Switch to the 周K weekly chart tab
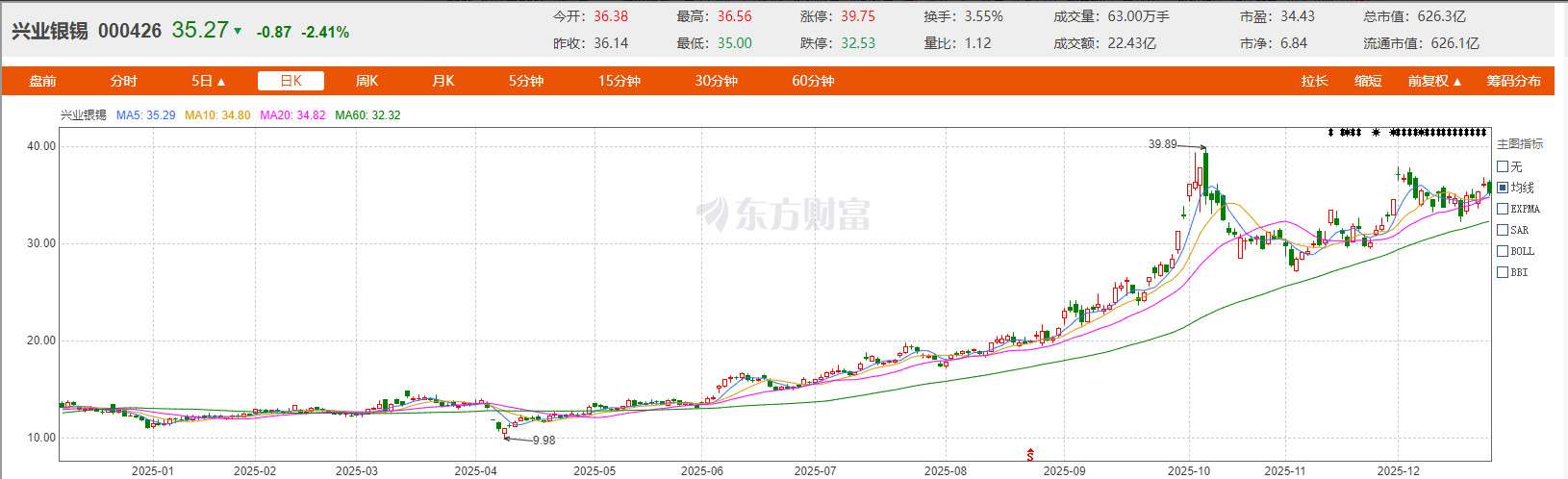Image resolution: width=1568 pixels, height=479 pixels. pos(367,81)
